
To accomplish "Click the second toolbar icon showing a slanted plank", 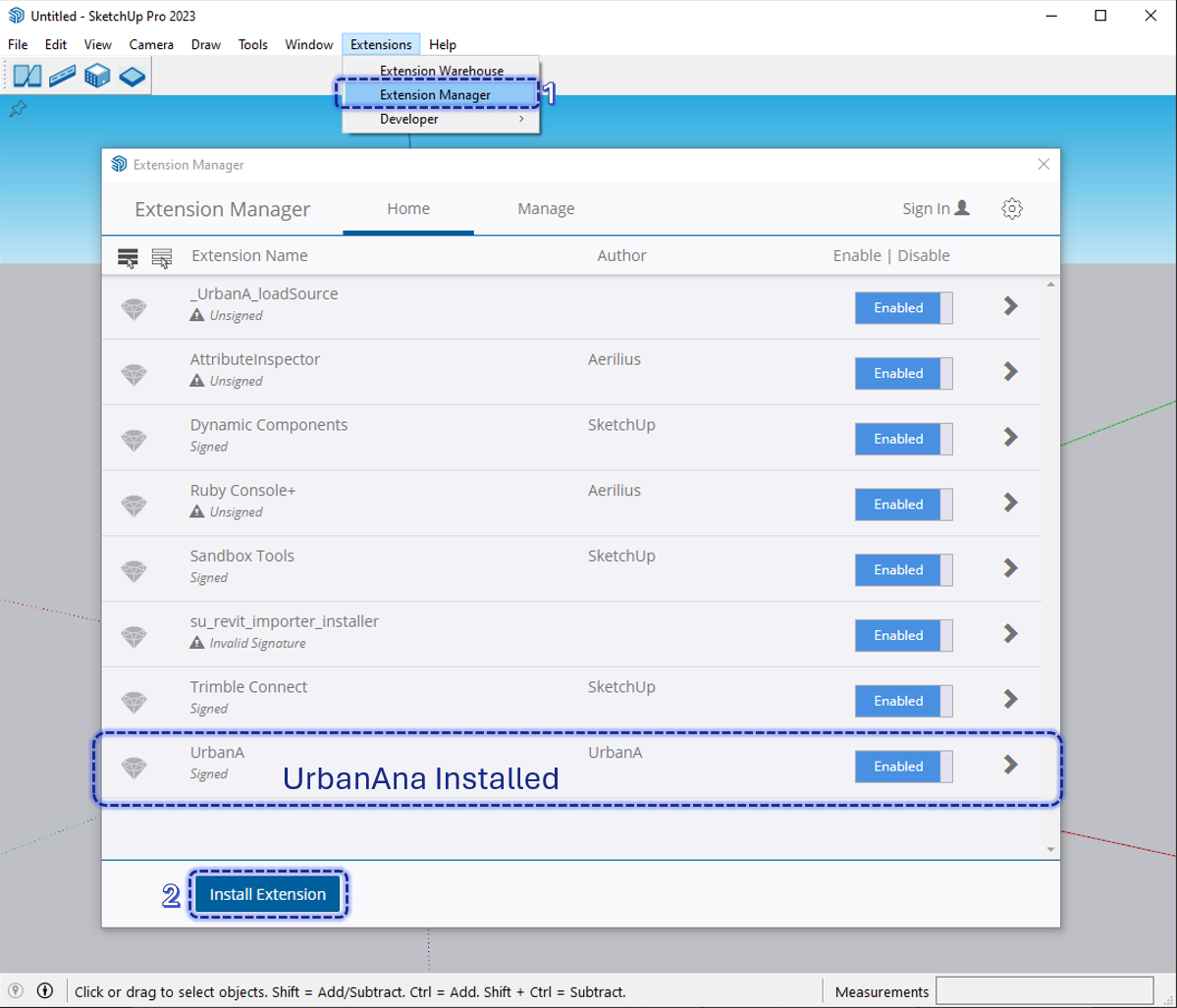I will tap(62, 76).
